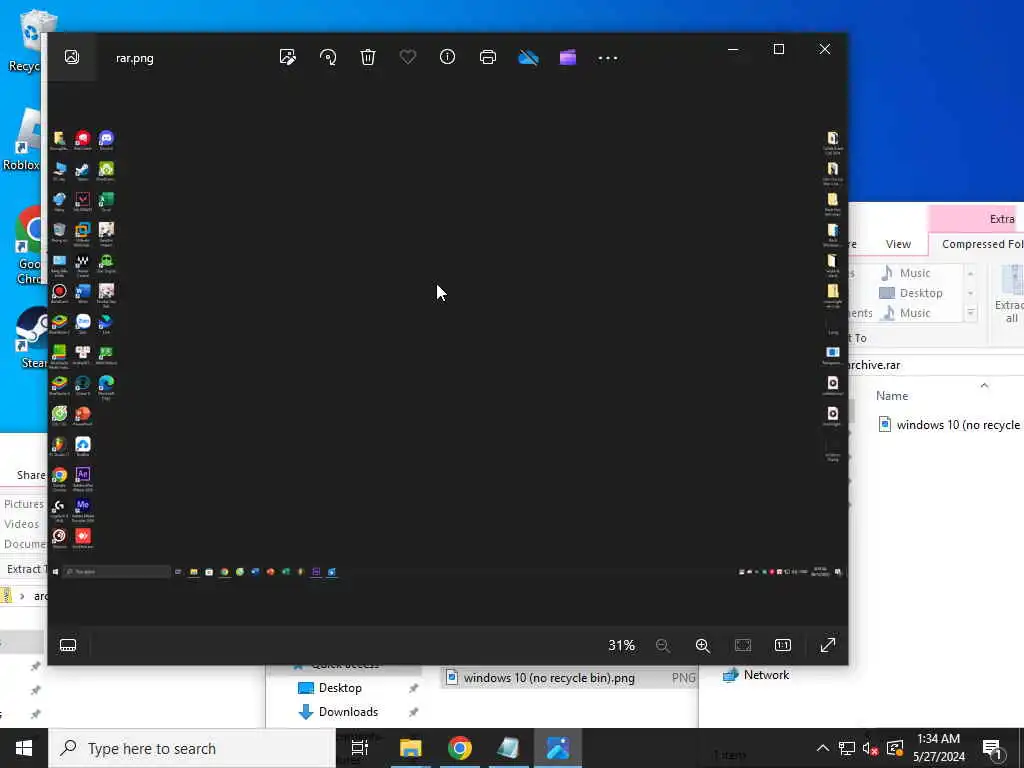Open the View tab in Explorer ribbon
The width and height of the screenshot is (1024, 768).
898,244
